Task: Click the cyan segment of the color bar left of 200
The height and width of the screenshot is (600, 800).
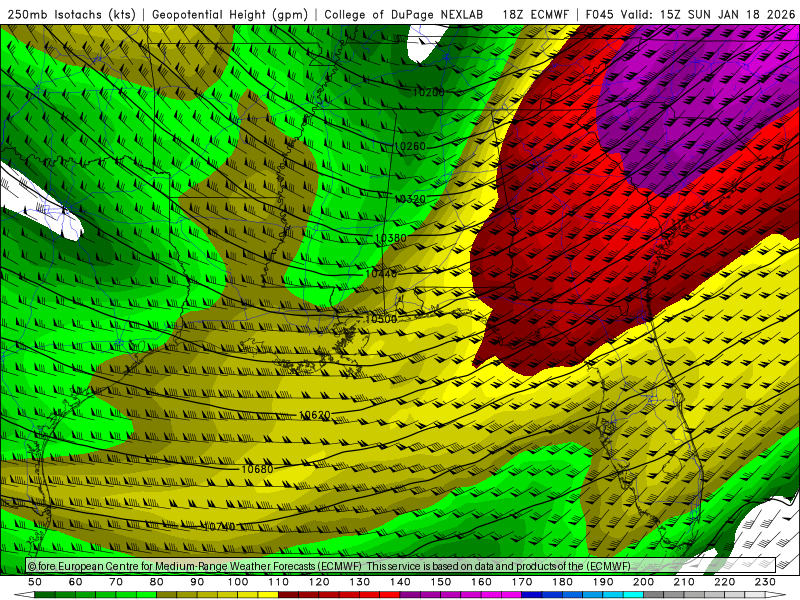Action: 634,595
